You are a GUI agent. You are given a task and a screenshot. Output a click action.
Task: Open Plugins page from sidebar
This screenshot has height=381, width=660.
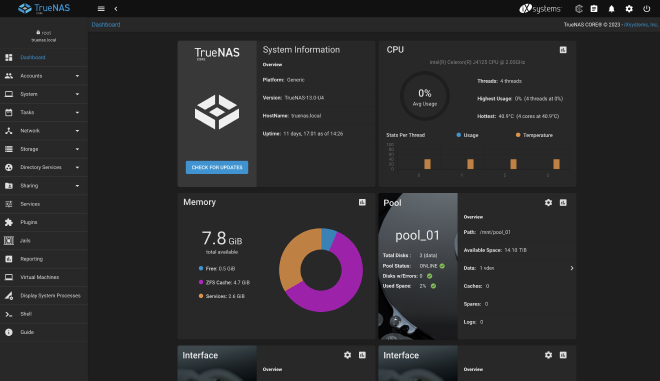tap(44, 222)
